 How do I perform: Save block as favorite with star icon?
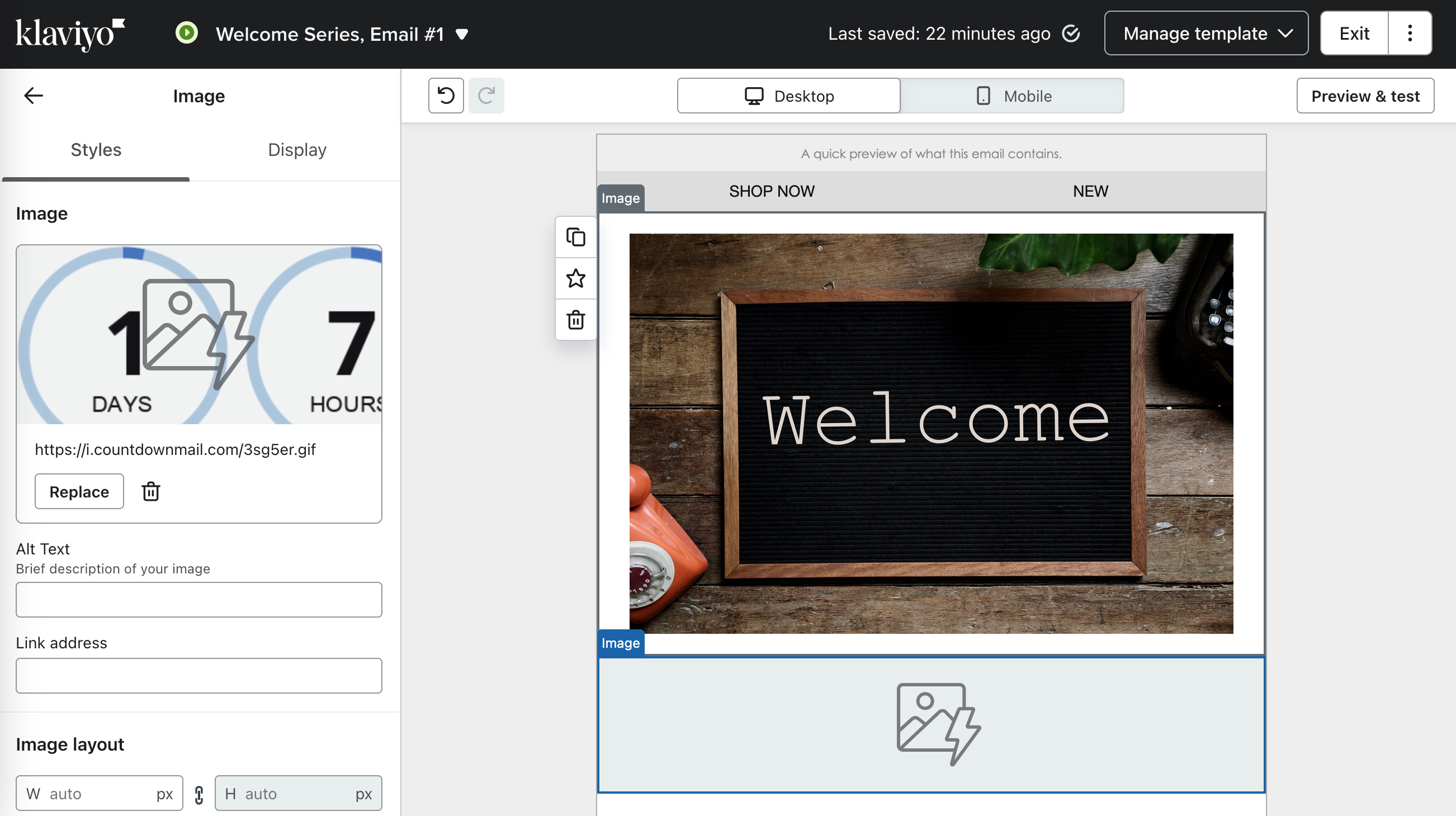(576, 278)
